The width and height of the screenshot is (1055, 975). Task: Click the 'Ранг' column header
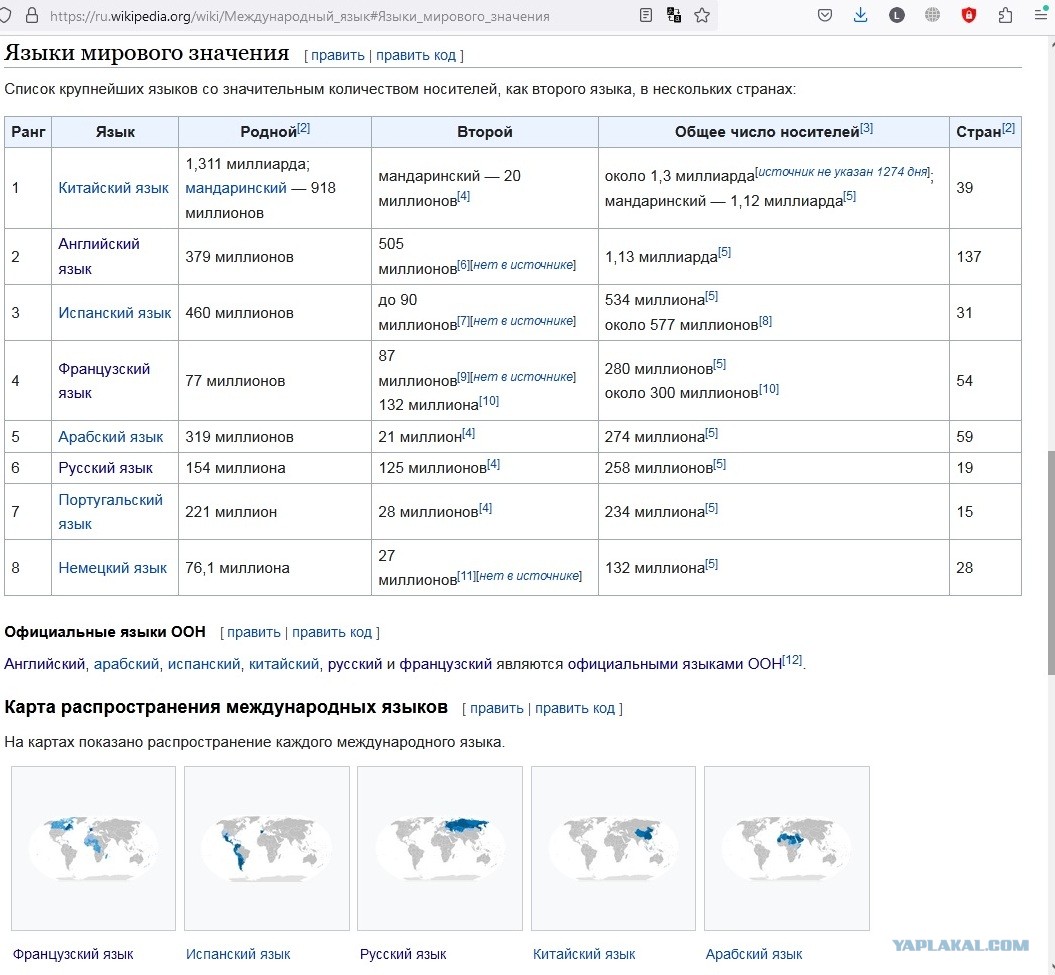click(28, 132)
